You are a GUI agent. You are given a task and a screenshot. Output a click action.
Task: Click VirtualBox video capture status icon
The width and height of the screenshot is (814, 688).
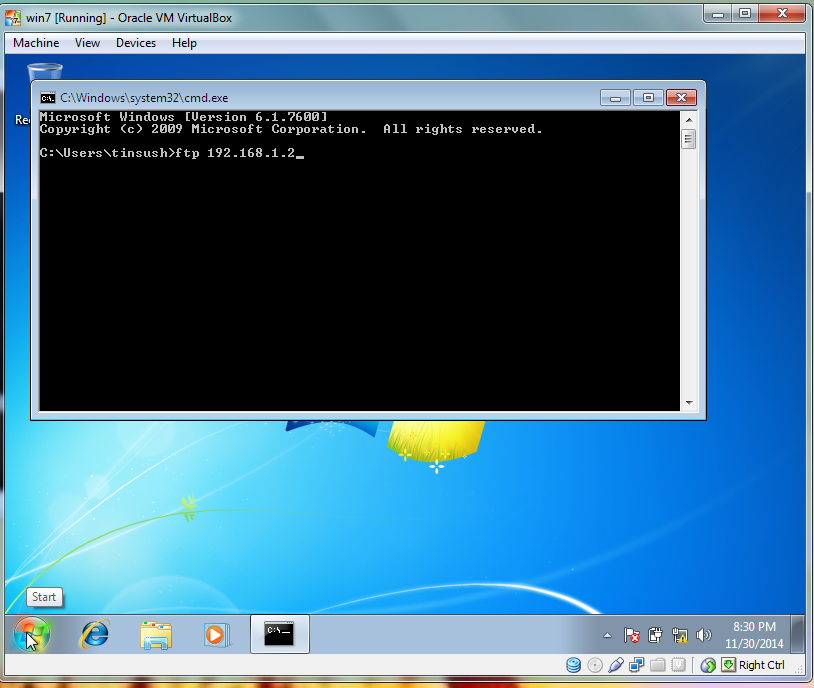679,665
